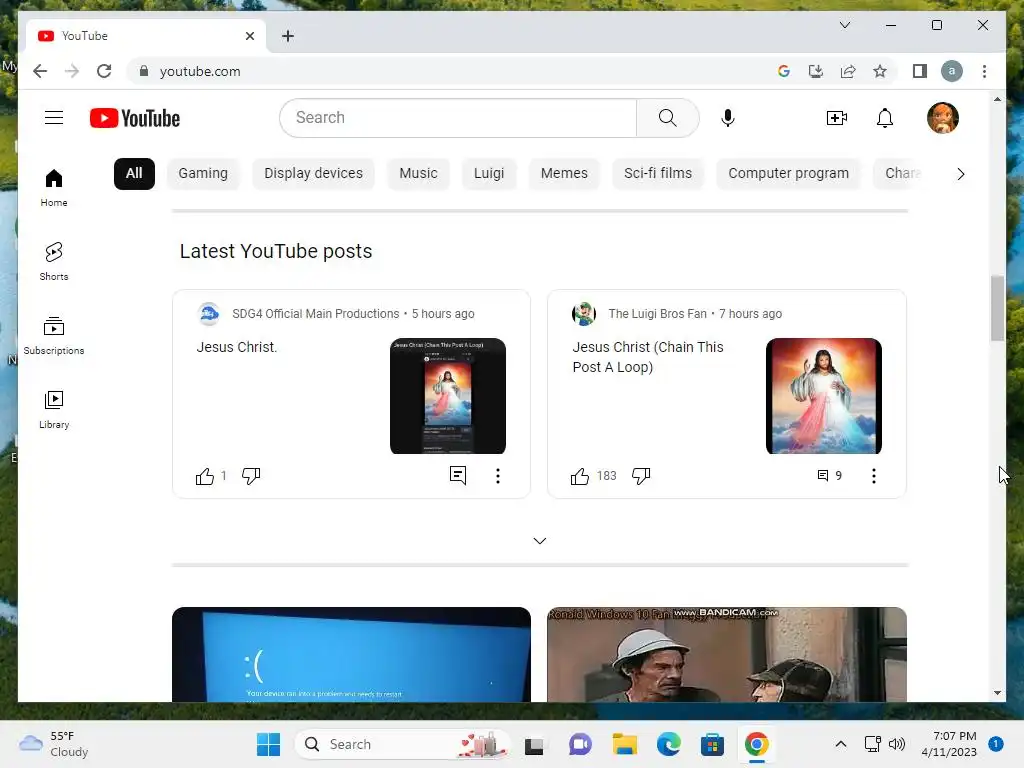Go back in browser history
Screen dimensions: 1024x768
[x=40, y=71]
